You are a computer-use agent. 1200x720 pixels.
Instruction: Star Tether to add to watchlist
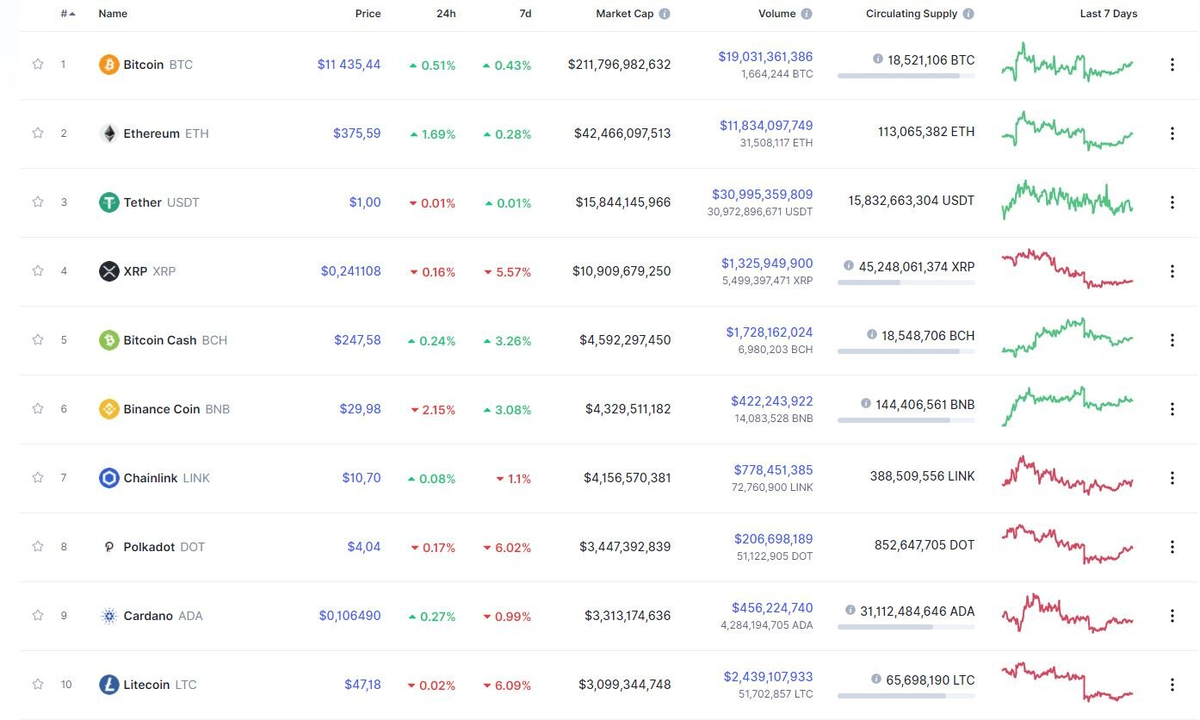[38, 202]
